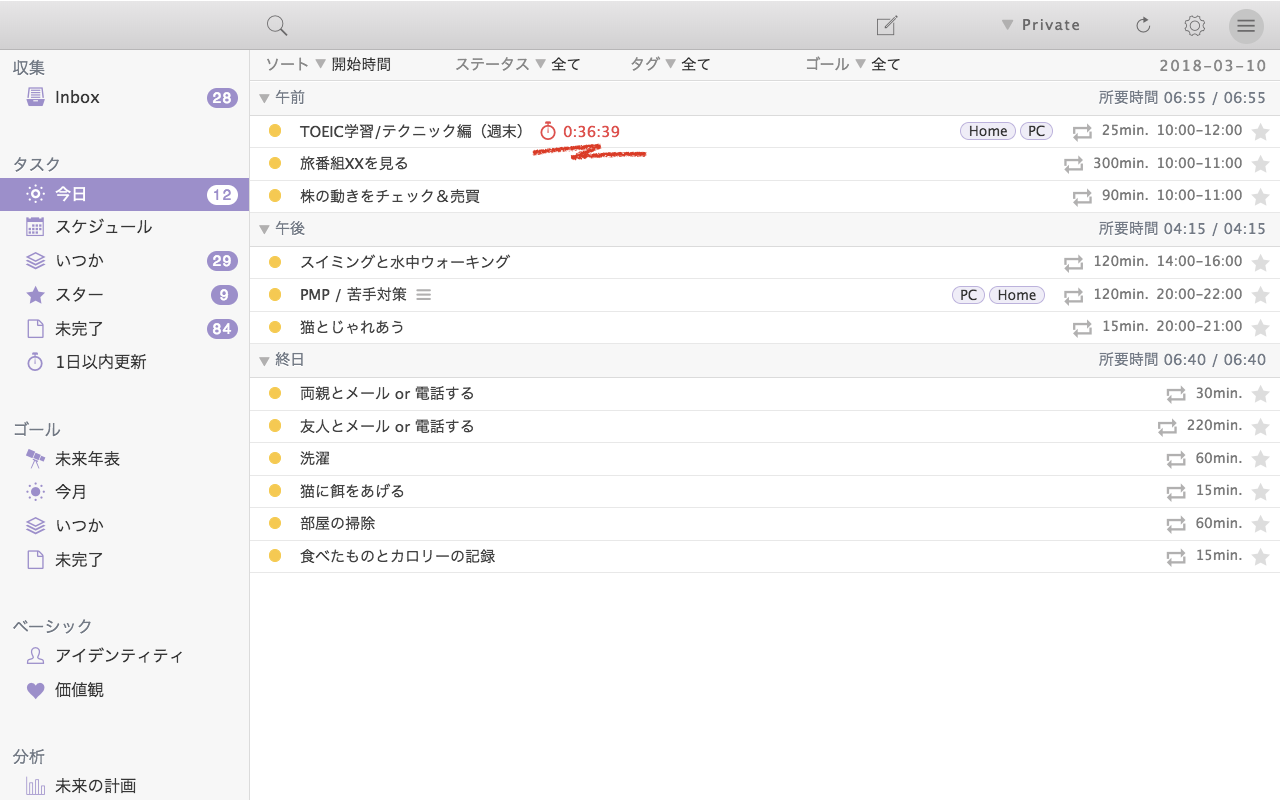This screenshot has width=1280, height=800.
Task: Select the 旅番組XXを見る task row
Action: coord(765,164)
